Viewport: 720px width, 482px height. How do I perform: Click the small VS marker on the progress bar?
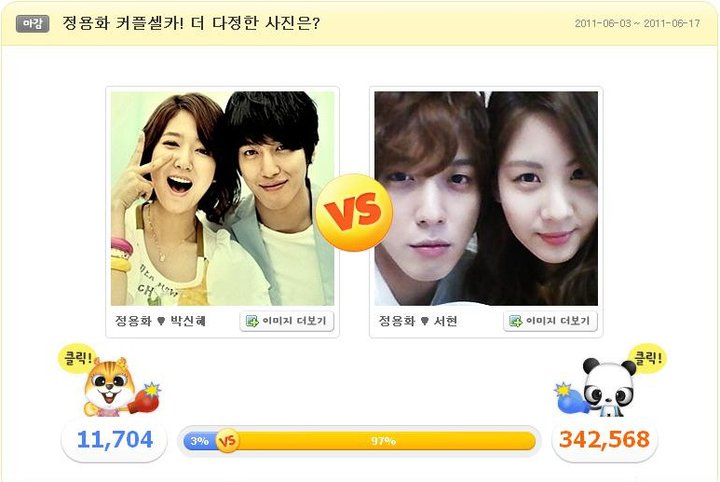click(227, 441)
